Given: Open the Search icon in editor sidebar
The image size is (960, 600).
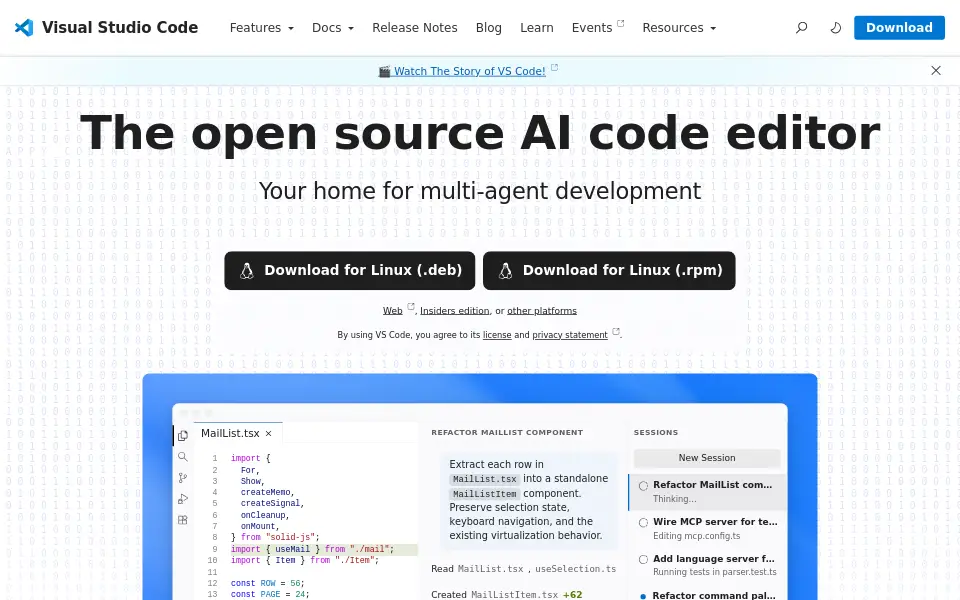Looking at the screenshot, I should pyautogui.click(x=182, y=457).
